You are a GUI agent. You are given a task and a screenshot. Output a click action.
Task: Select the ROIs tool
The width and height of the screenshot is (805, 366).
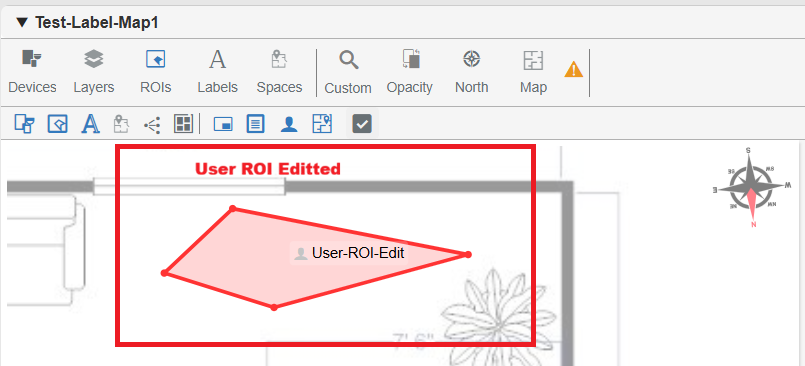[156, 72]
